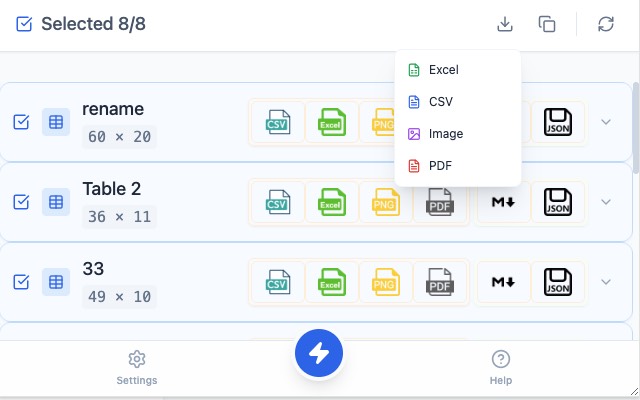This screenshot has height=400, width=640.
Task: Click the blue lightning bolt button
Action: (x=319, y=353)
